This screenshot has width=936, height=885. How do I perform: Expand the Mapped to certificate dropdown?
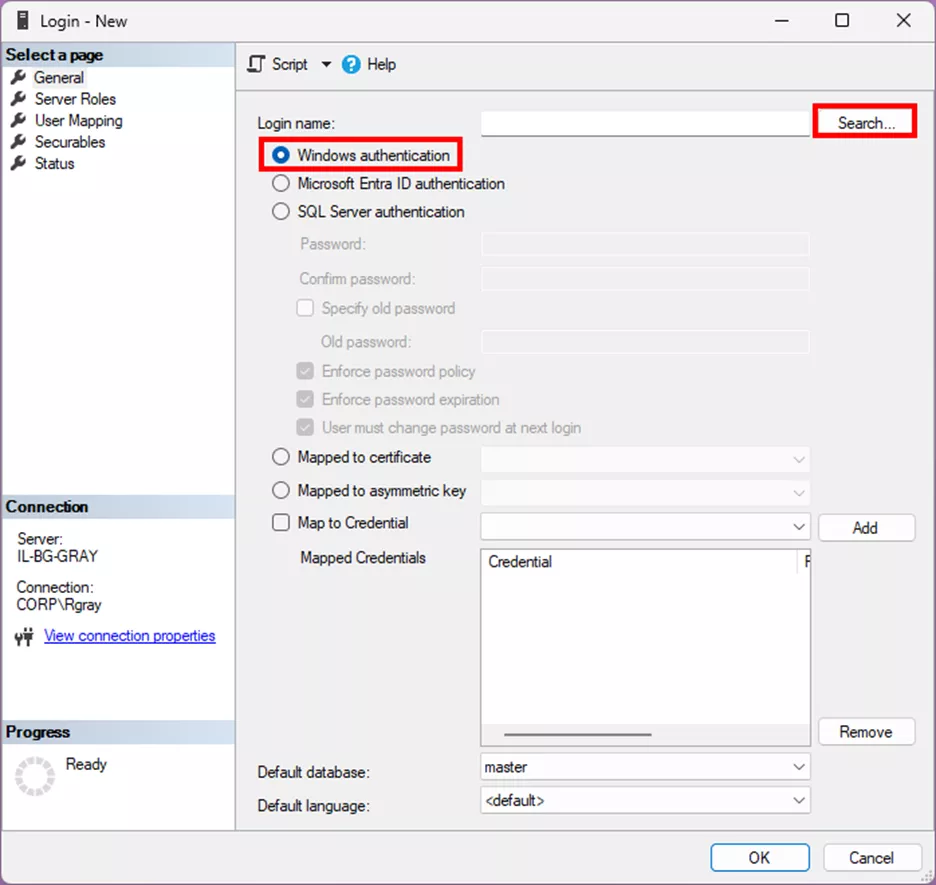799,460
